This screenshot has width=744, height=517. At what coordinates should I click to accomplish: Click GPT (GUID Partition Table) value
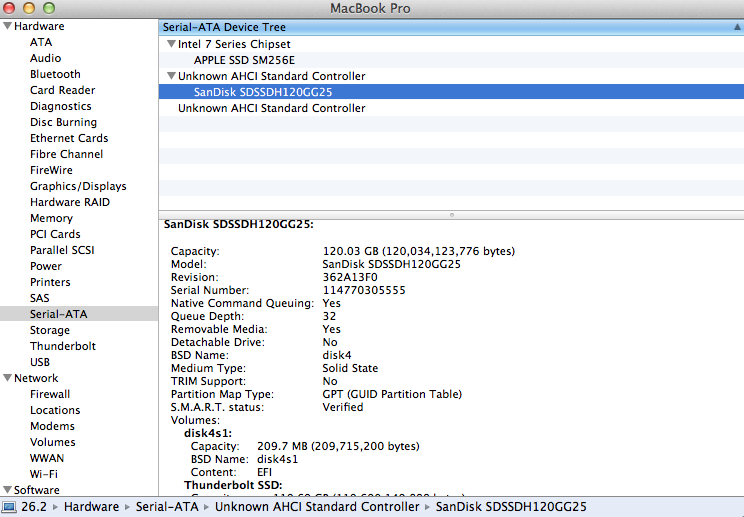392,394
